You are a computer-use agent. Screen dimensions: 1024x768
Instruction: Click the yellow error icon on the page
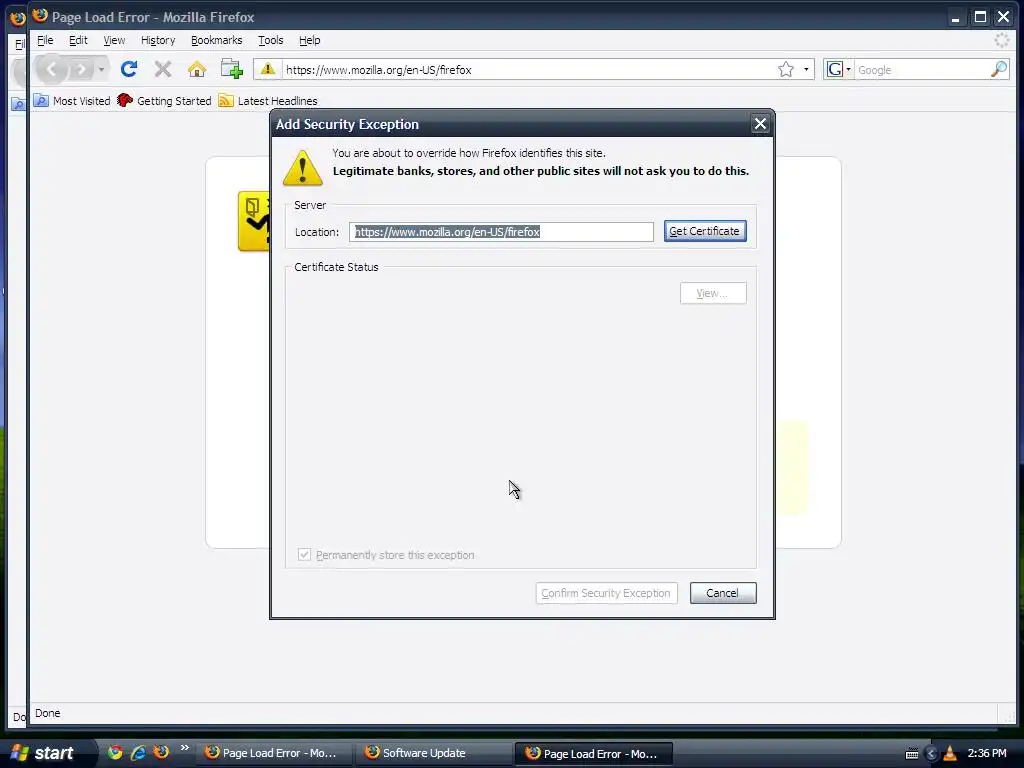(x=254, y=221)
